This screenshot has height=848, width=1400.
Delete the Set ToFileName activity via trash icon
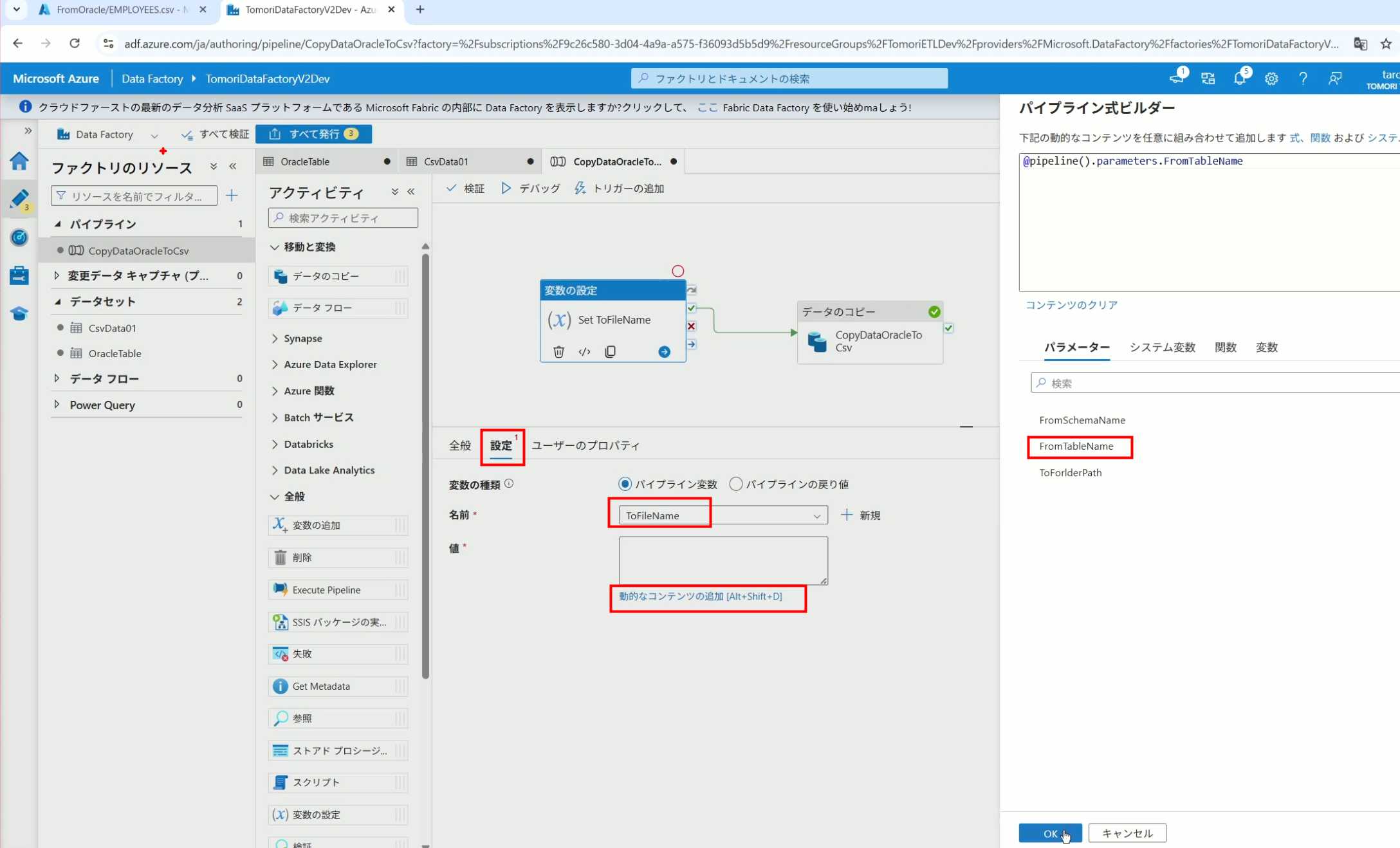(x=558, y=351)
